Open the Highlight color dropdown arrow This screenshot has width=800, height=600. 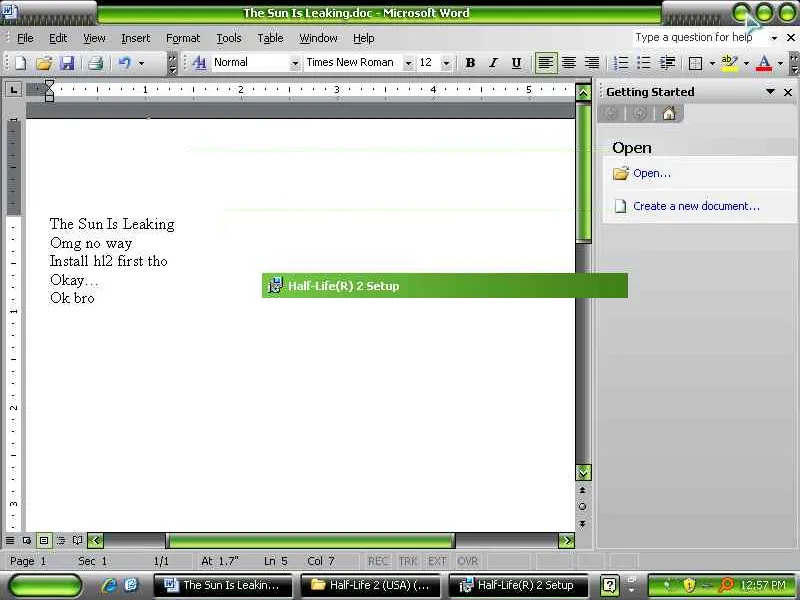pyautogui.click(x=746, y=63)
